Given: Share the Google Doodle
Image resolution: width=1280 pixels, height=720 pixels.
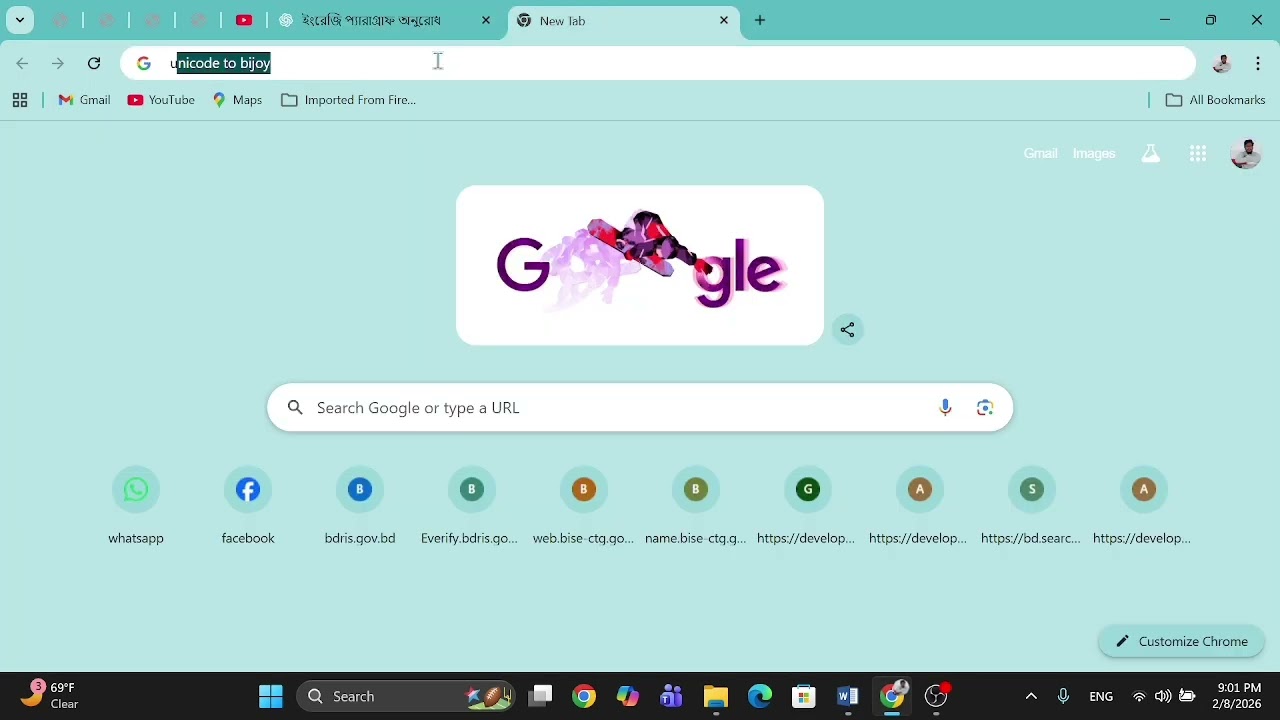Looking at the screenshot, I should (848, 330).
